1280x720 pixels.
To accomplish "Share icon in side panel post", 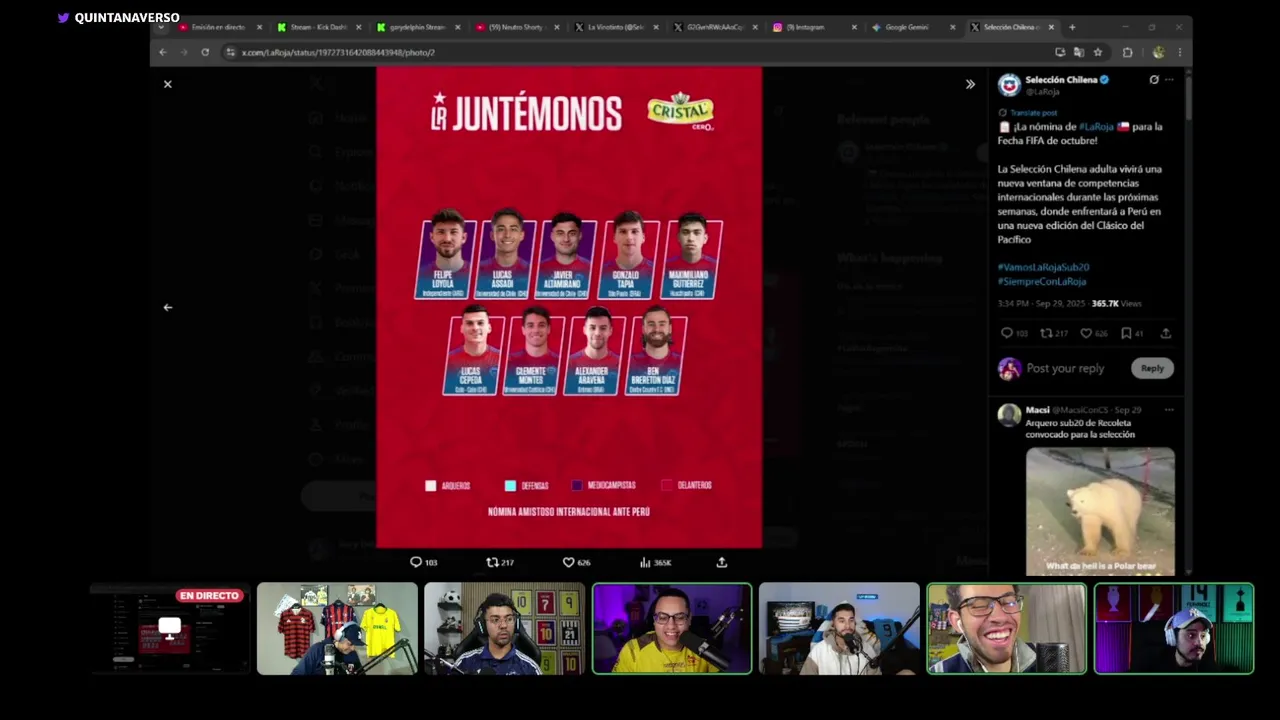I will tap(1165, 333).
